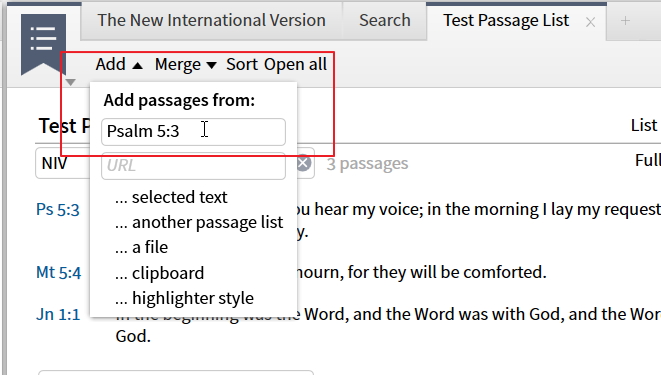Open panel menu arrow under bookmark icon
The width and height of the screenshot is (661, 375).
pos(70,82)
